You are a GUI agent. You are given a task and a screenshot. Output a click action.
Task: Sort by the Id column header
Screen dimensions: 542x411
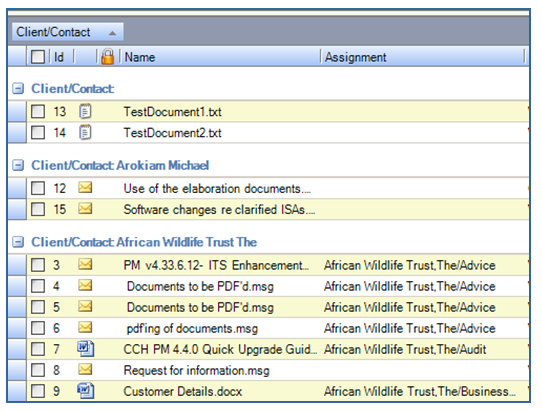(x=59, y=57)
